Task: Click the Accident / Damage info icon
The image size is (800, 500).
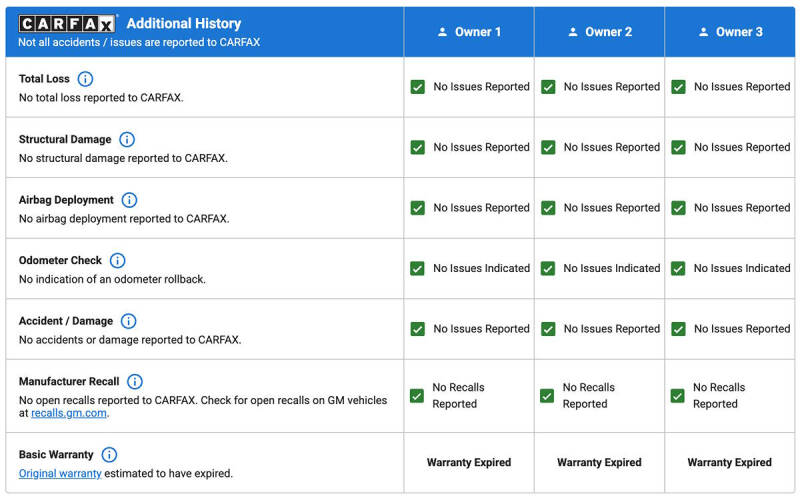Action: pos(128,321)
